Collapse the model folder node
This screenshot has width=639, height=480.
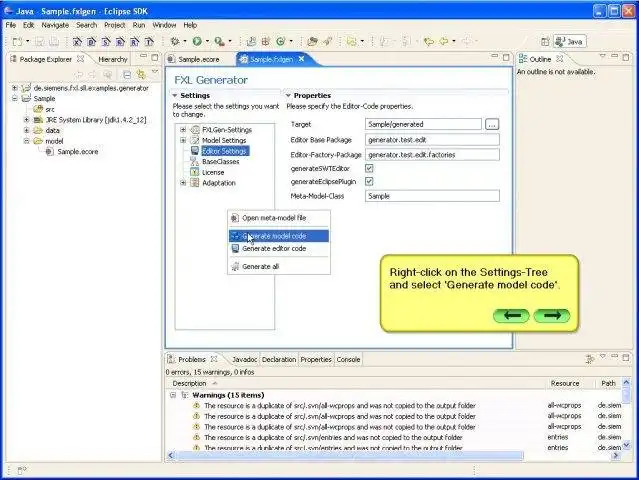click(x=26, y=141)
